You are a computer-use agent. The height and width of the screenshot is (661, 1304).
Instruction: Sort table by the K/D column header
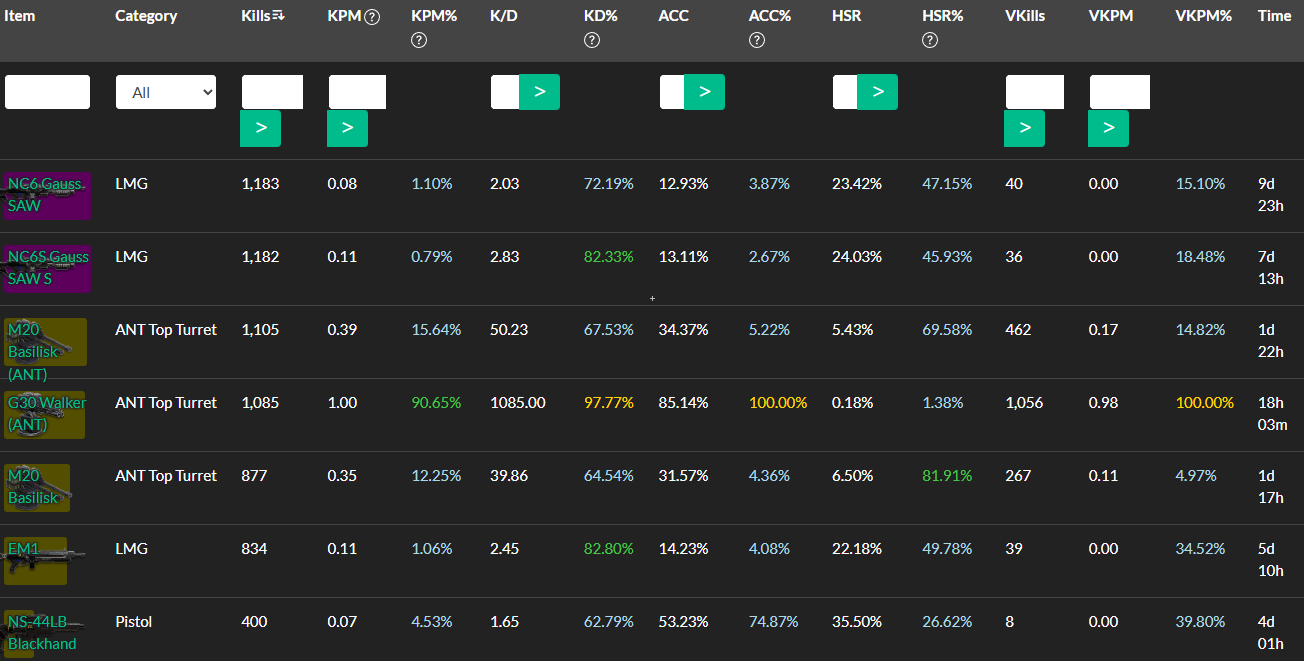[x=505, y=16]
